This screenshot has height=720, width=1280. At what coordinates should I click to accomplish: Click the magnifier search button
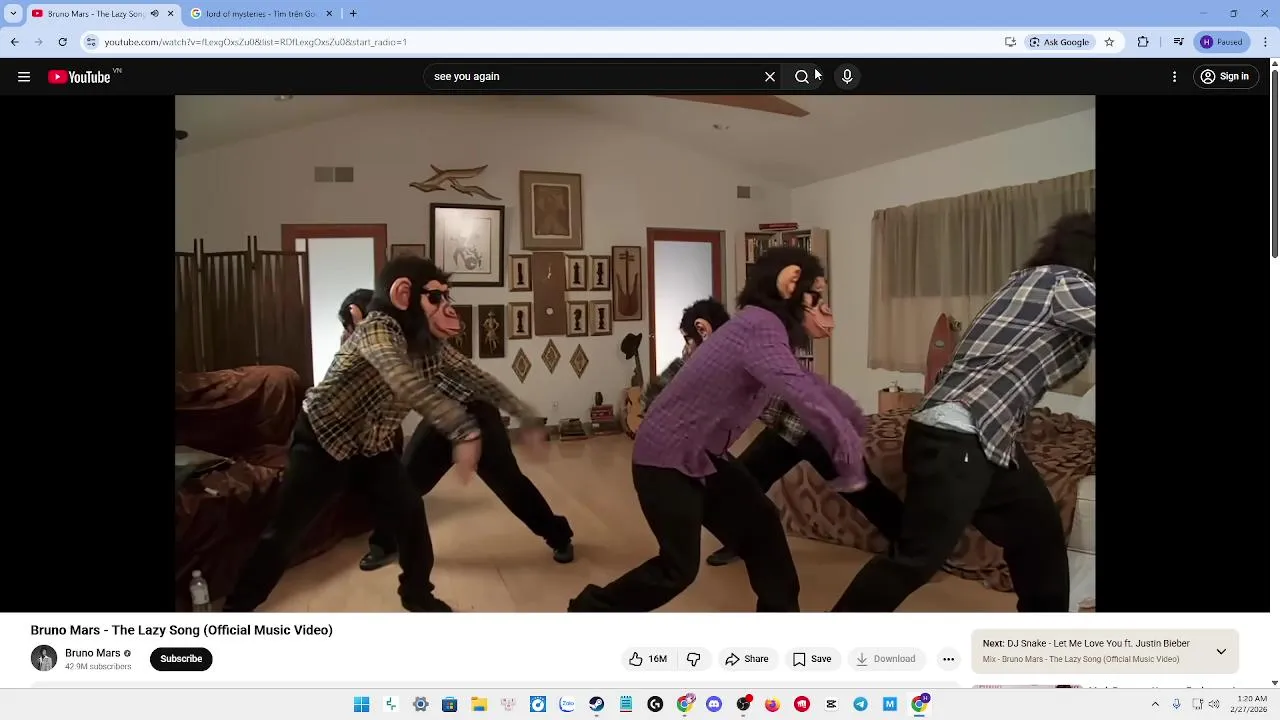(x=802, y=77)
